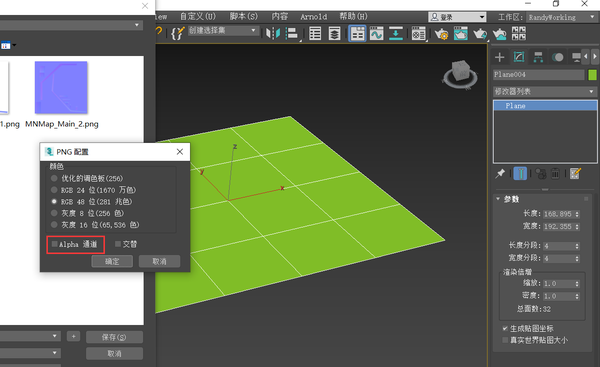The width and height of the screenshot is (600, 367).
Task: Click the Configure Modifier Sets icon
Action: (575, 174)
